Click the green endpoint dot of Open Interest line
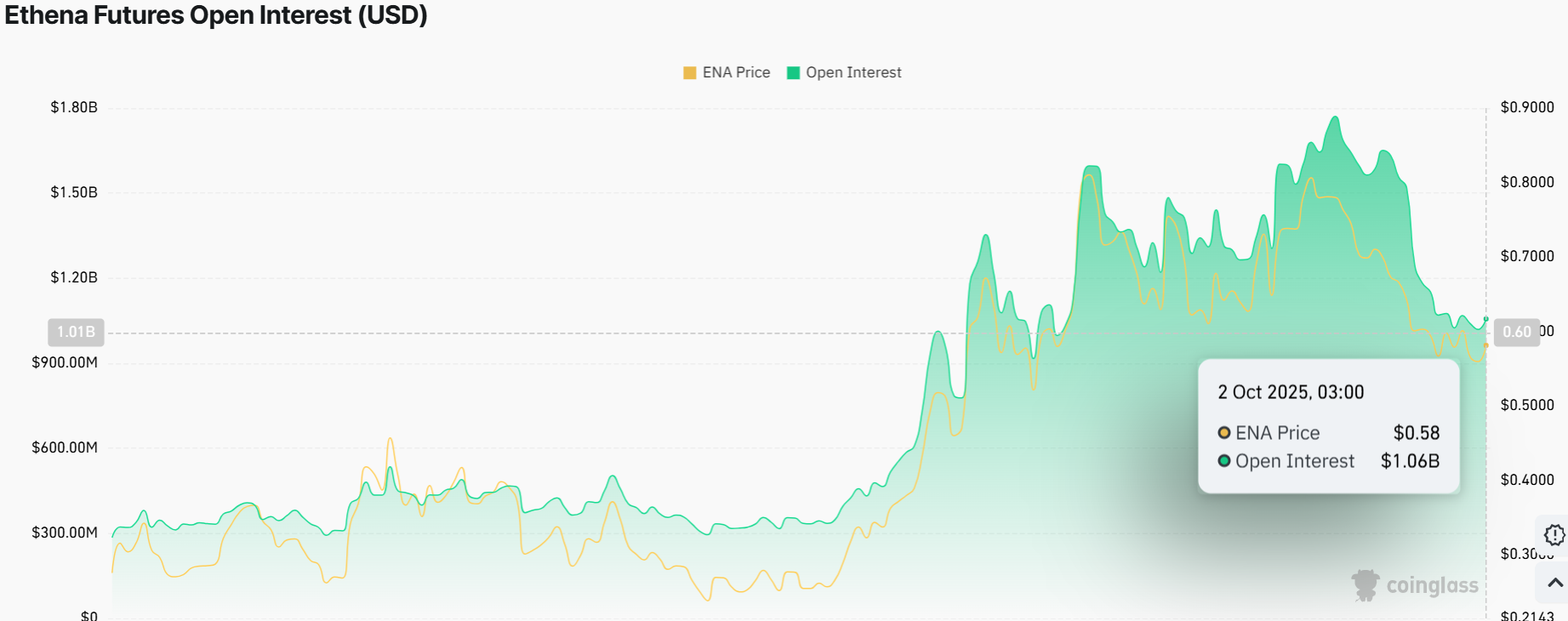The width and height of the screenshot is (1568, 621). tap(1486, 319)
